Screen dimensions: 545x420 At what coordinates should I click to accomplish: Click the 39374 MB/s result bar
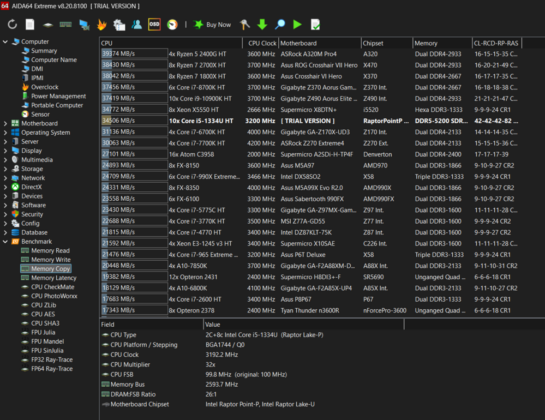click(x=134, y=54)
